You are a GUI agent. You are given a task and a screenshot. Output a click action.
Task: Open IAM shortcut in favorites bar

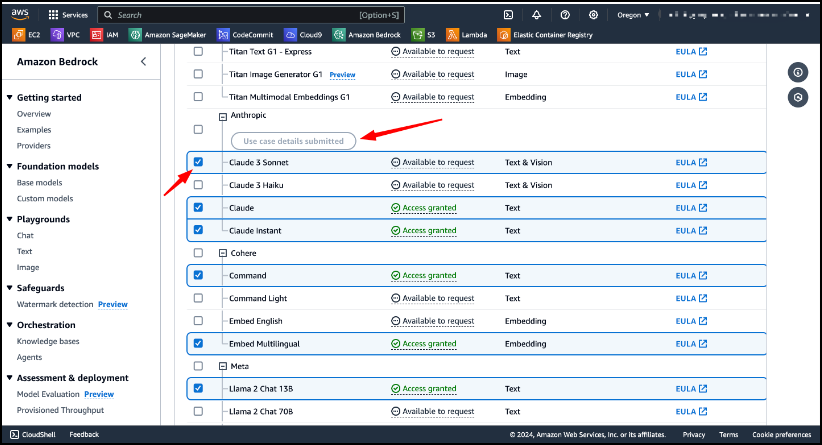pos(104,35)
